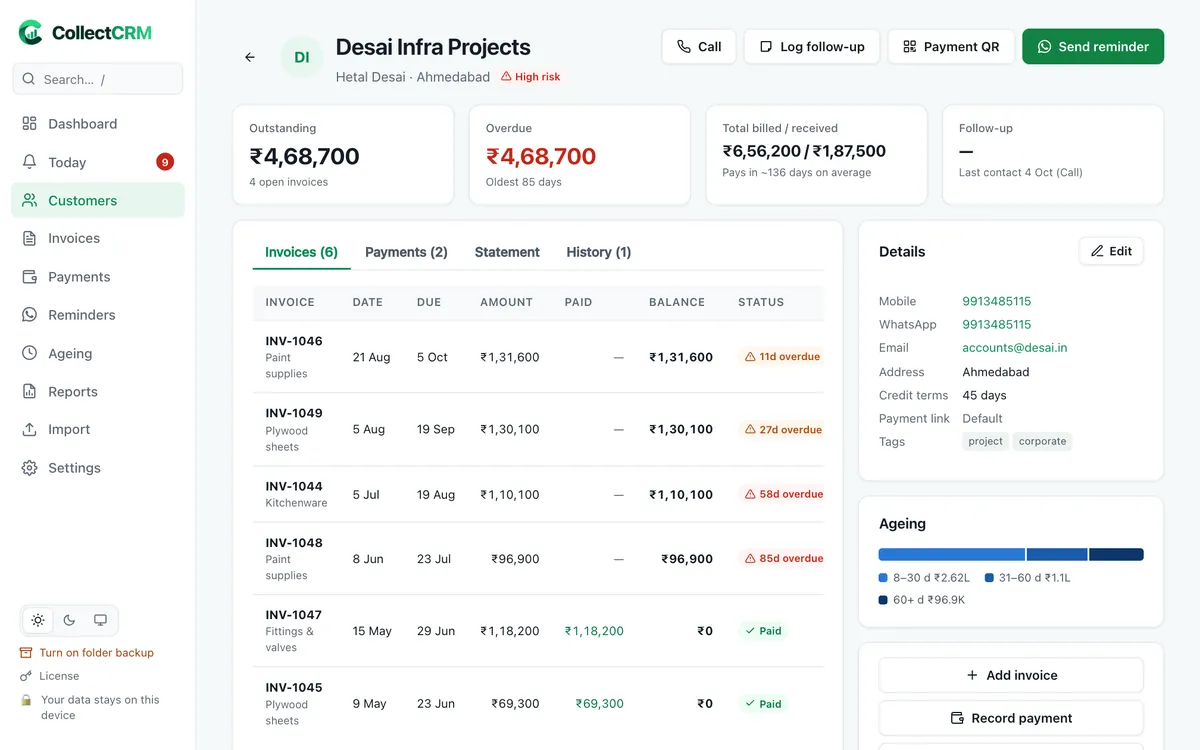
Task: Click the 31–60 d ageing bar segment
Action: [1057, 554]
